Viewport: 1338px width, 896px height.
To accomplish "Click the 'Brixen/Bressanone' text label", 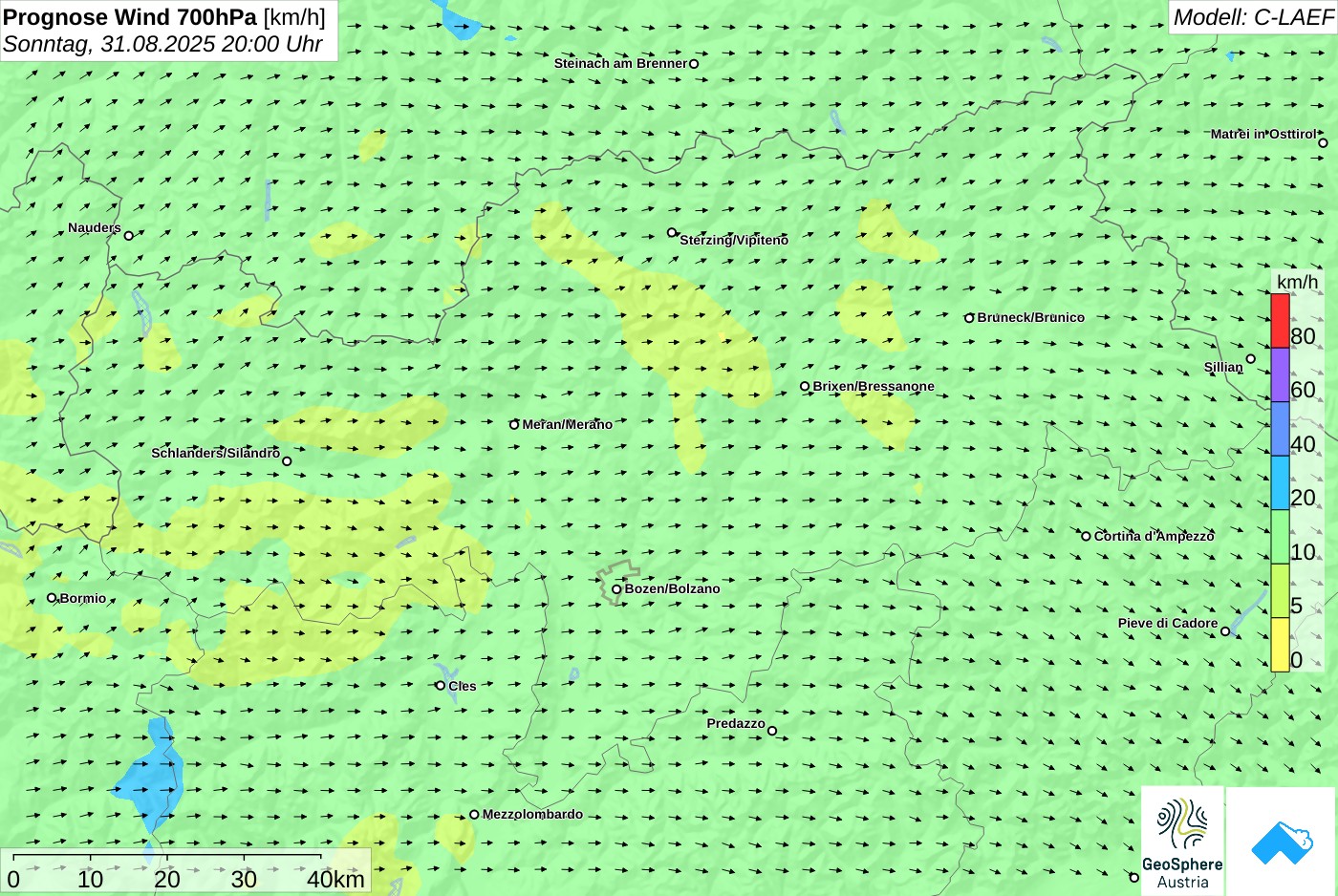I will coord(874,386).
